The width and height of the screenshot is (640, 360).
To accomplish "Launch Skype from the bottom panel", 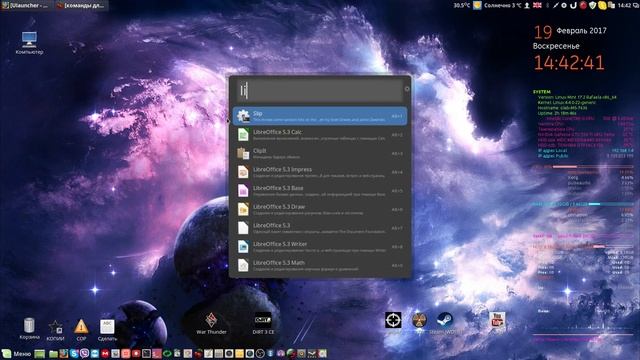I will [74, 354].
